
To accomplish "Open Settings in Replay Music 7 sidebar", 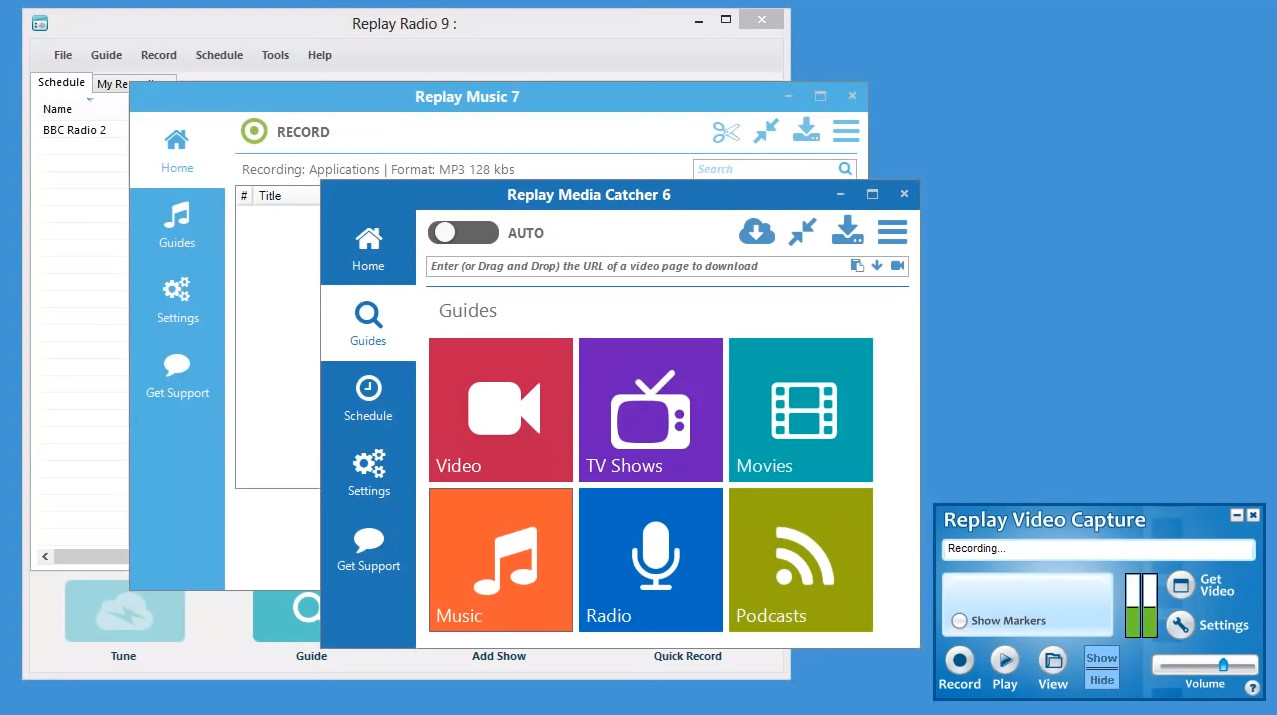I will click(177, 300).
